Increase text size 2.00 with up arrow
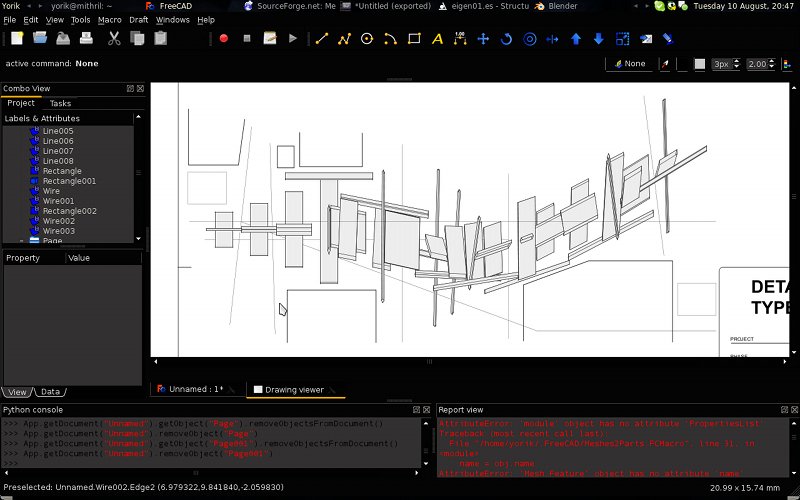 pos(771,61)
